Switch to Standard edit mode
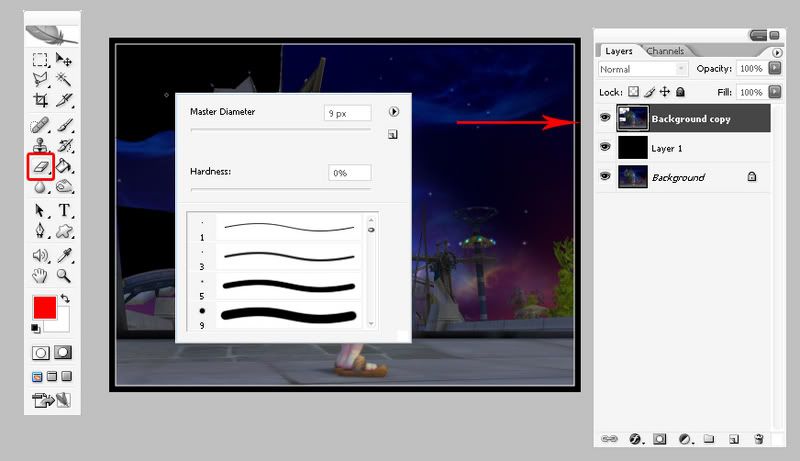 coord(41,353)
